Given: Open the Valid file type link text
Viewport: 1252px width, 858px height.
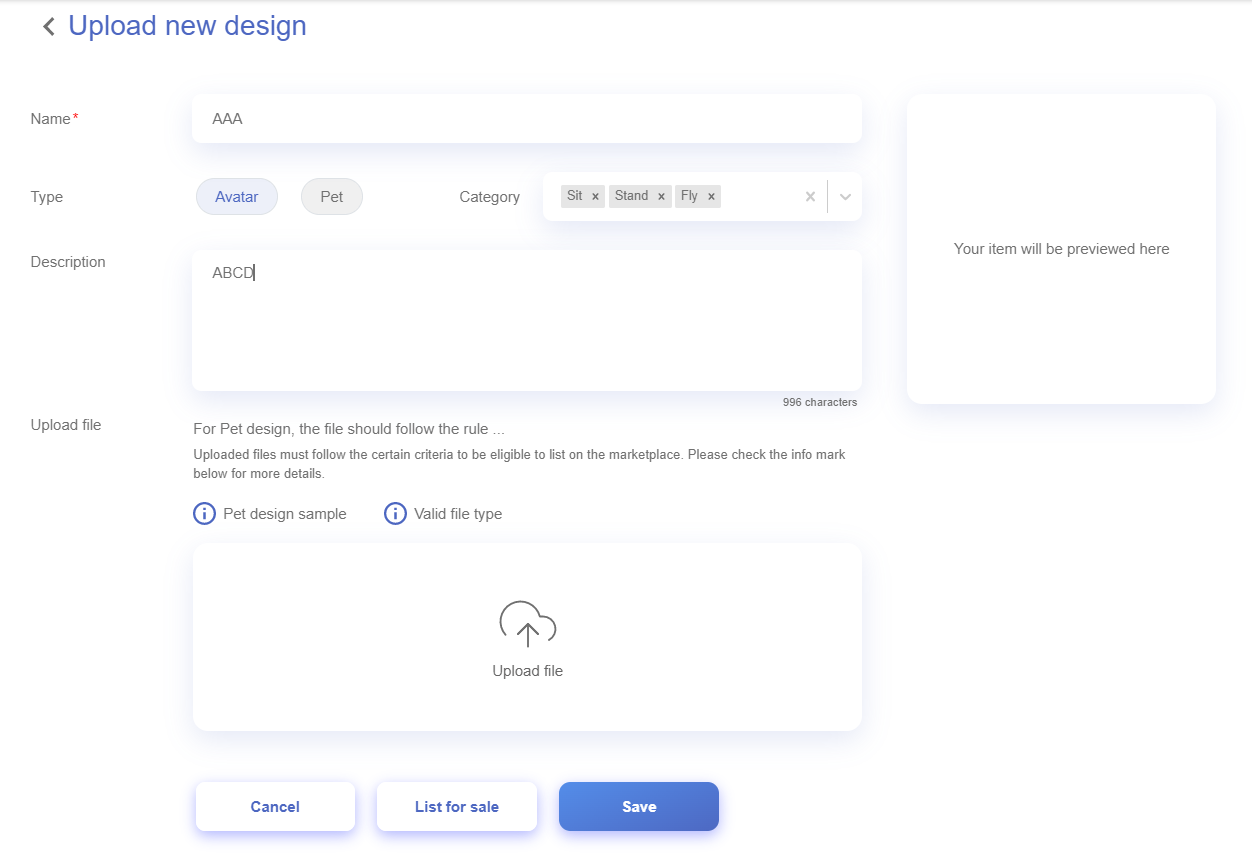Looking at the screenshot, I should tap(458, 514).
